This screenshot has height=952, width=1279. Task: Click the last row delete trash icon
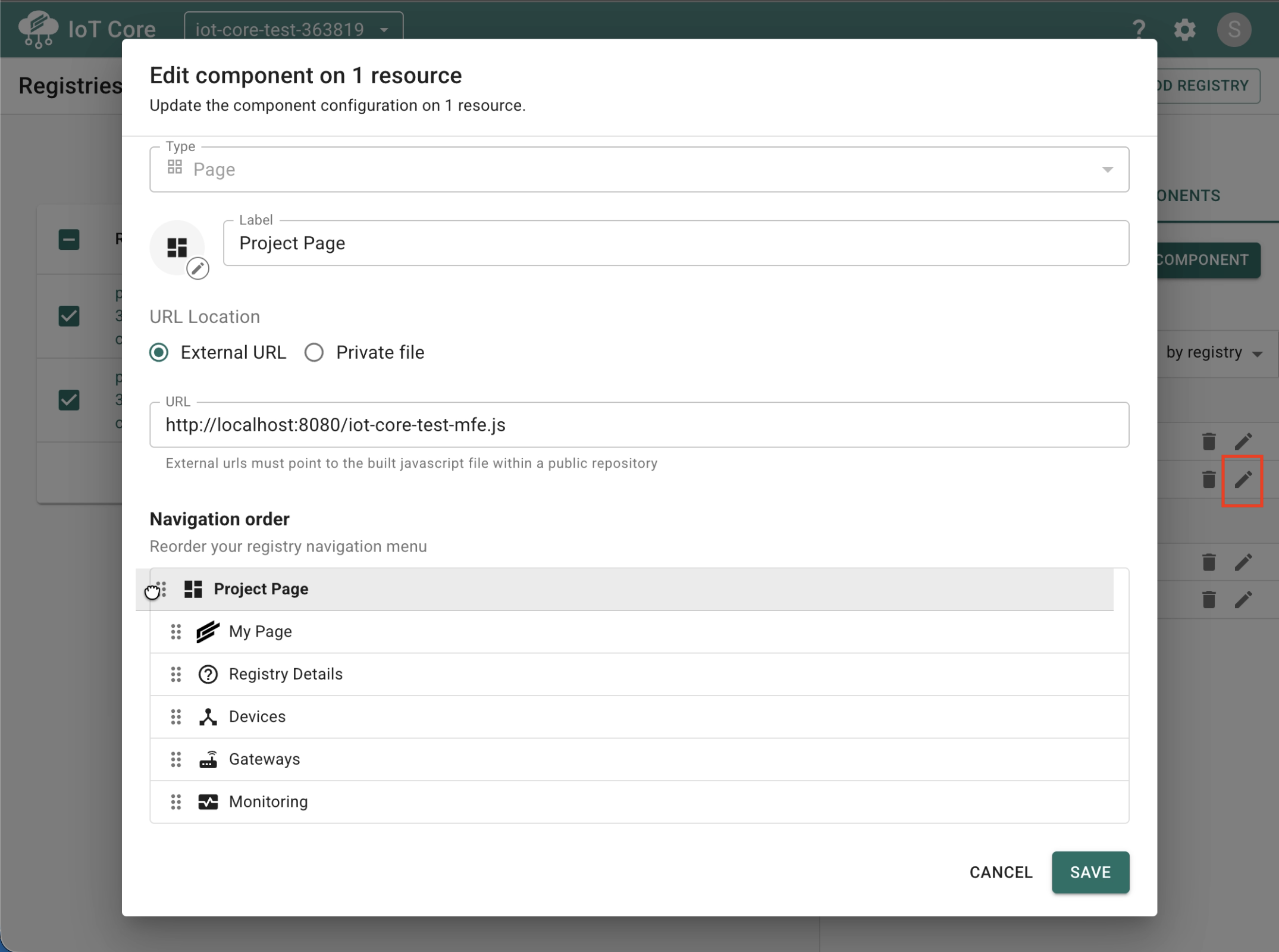tap(1208, 600)
